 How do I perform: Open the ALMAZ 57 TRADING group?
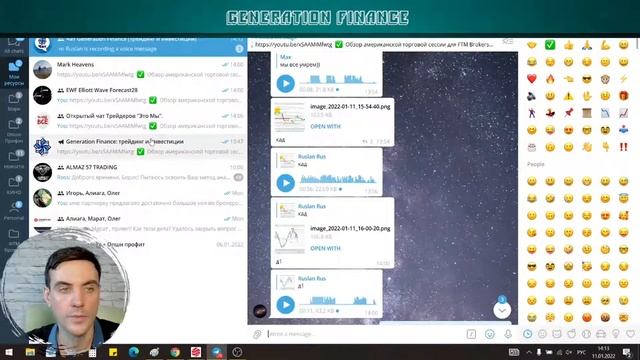138,172
